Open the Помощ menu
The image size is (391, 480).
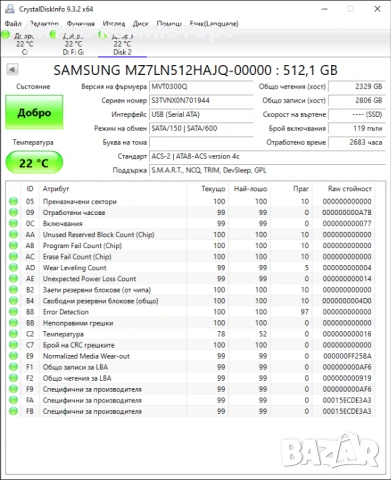point(169,24)
